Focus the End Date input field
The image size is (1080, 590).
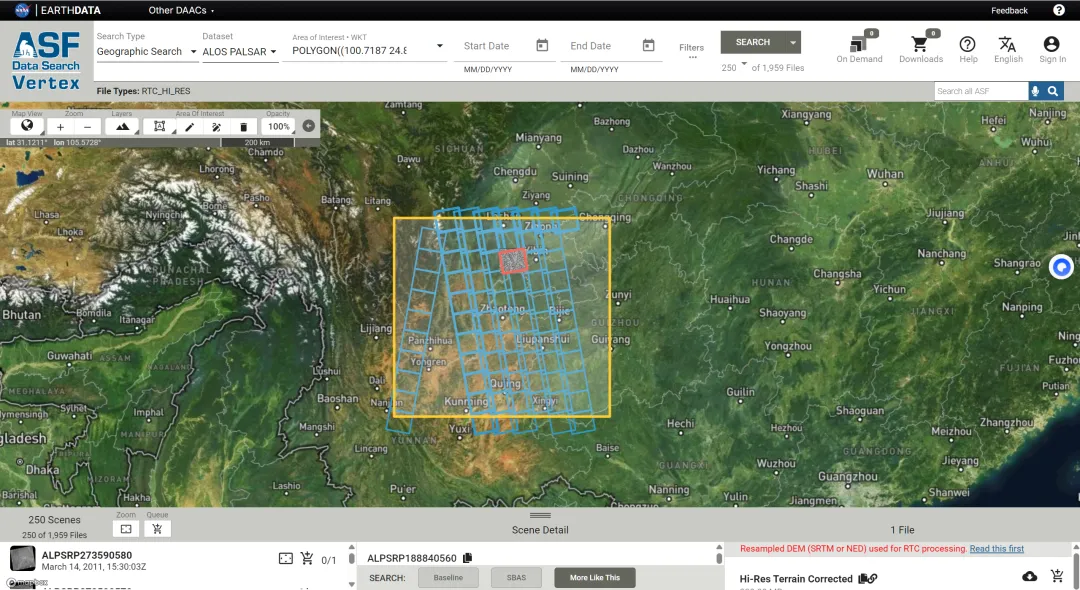tap(602, 46)
